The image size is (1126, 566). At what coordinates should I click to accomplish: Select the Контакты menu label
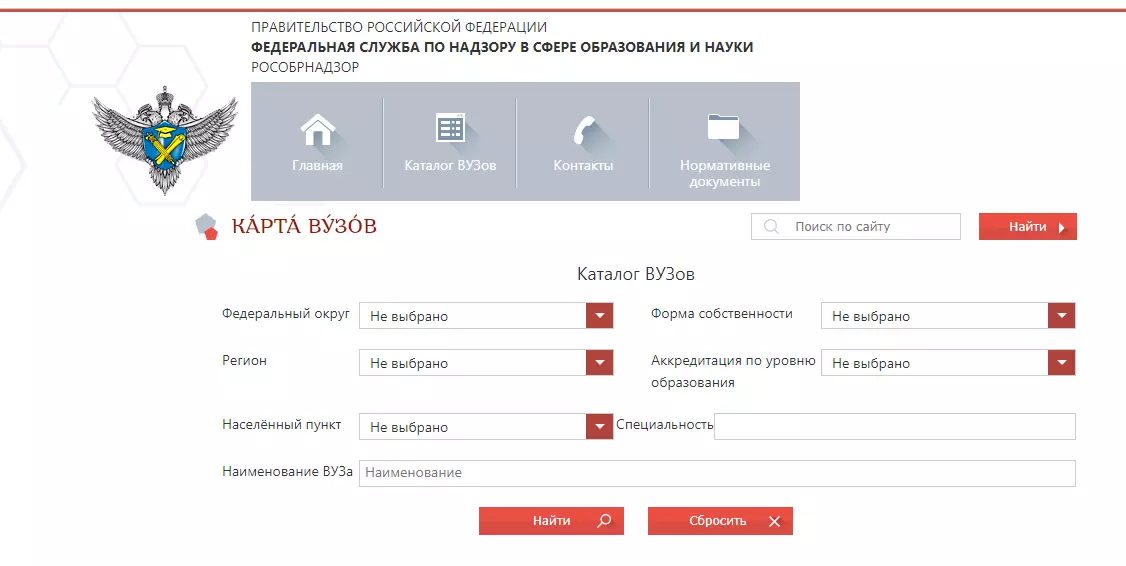pyautogui.click(x=583, y=166)
